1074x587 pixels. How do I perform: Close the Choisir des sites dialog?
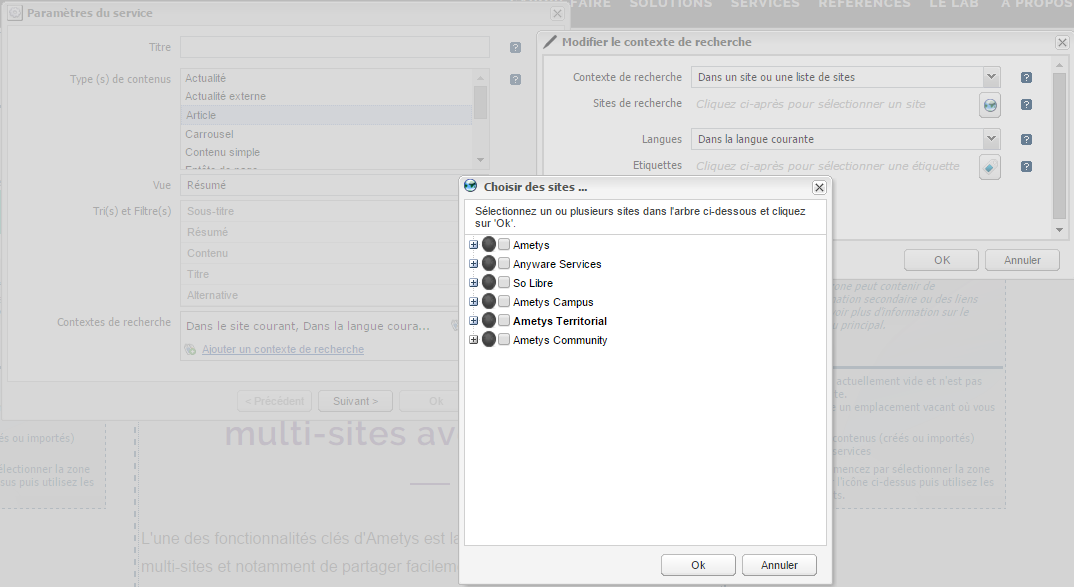[819, 187]
